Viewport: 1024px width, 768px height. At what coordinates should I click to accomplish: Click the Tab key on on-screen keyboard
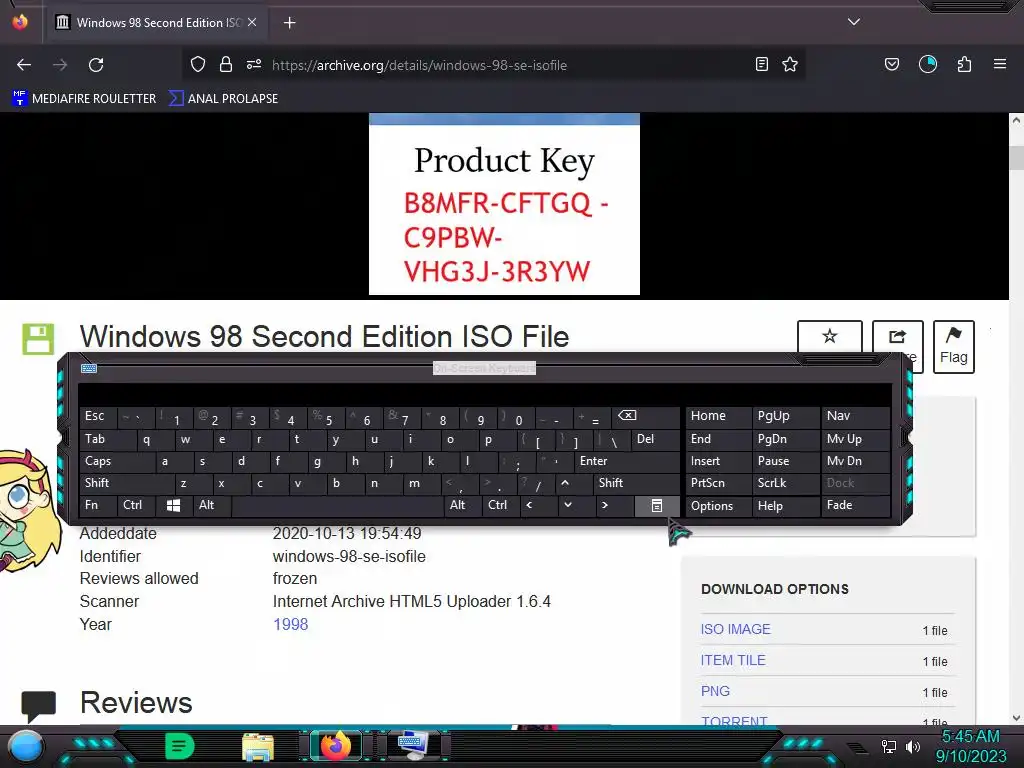click(x=107, y=440)
